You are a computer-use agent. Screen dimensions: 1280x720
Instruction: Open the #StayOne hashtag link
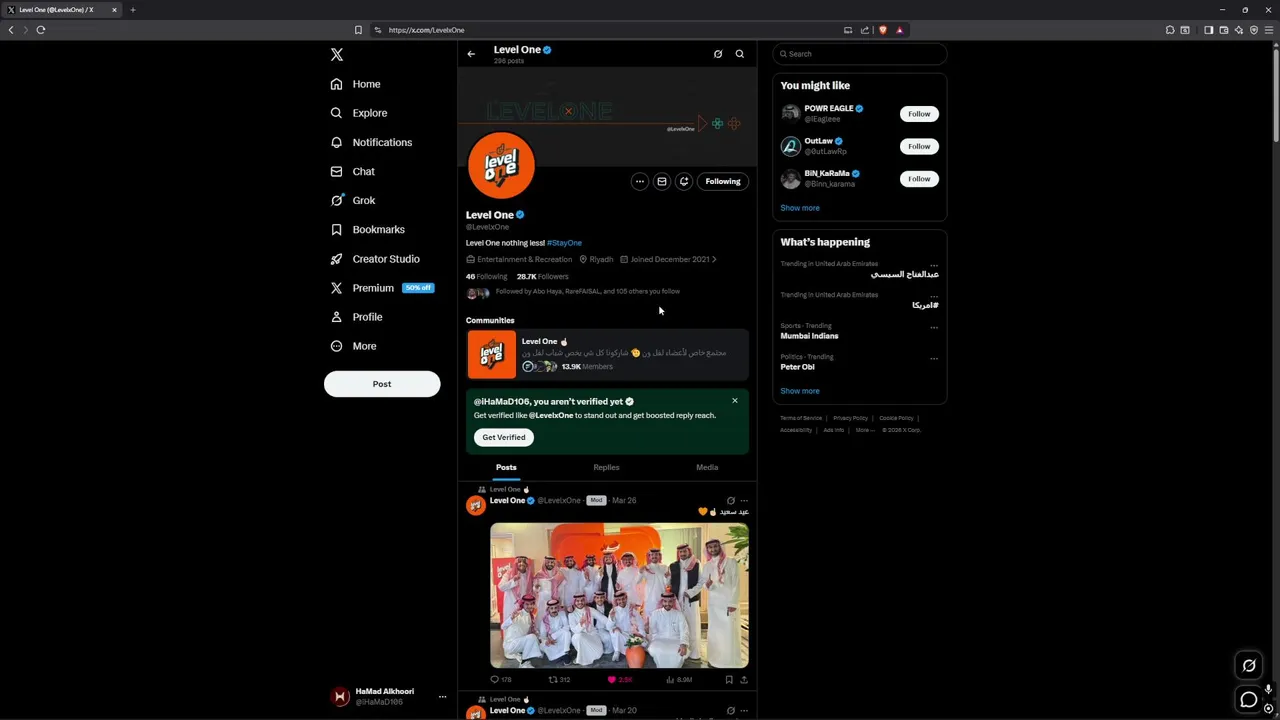pyautogui.click(x=564, y=243)
